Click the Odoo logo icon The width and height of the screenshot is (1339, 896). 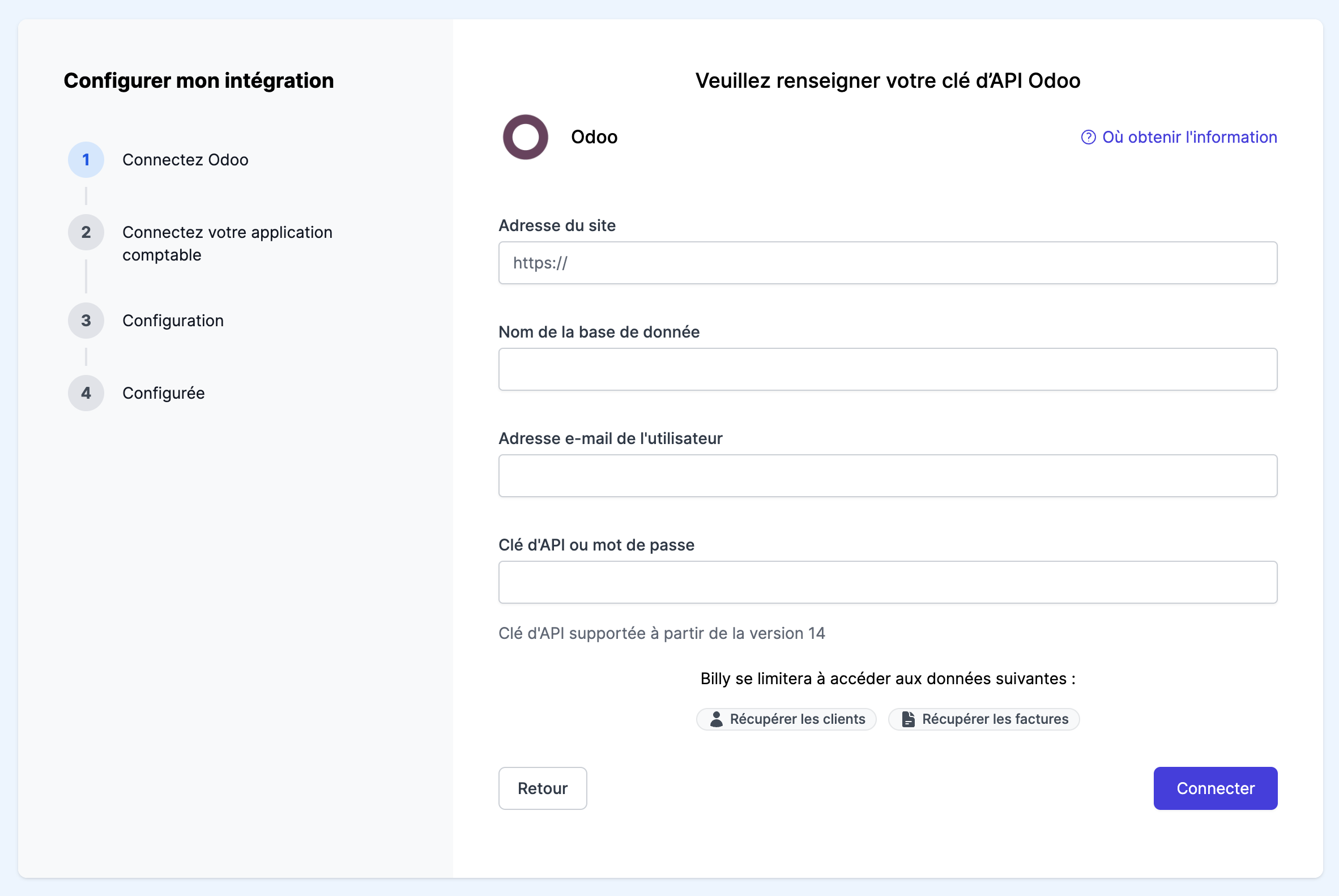(525, 137)
